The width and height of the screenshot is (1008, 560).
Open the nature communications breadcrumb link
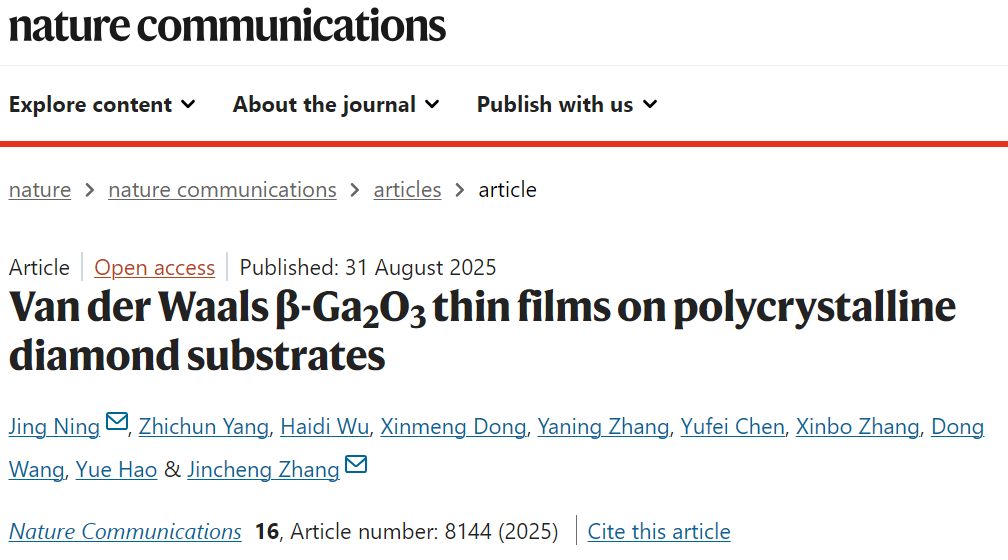222,190
